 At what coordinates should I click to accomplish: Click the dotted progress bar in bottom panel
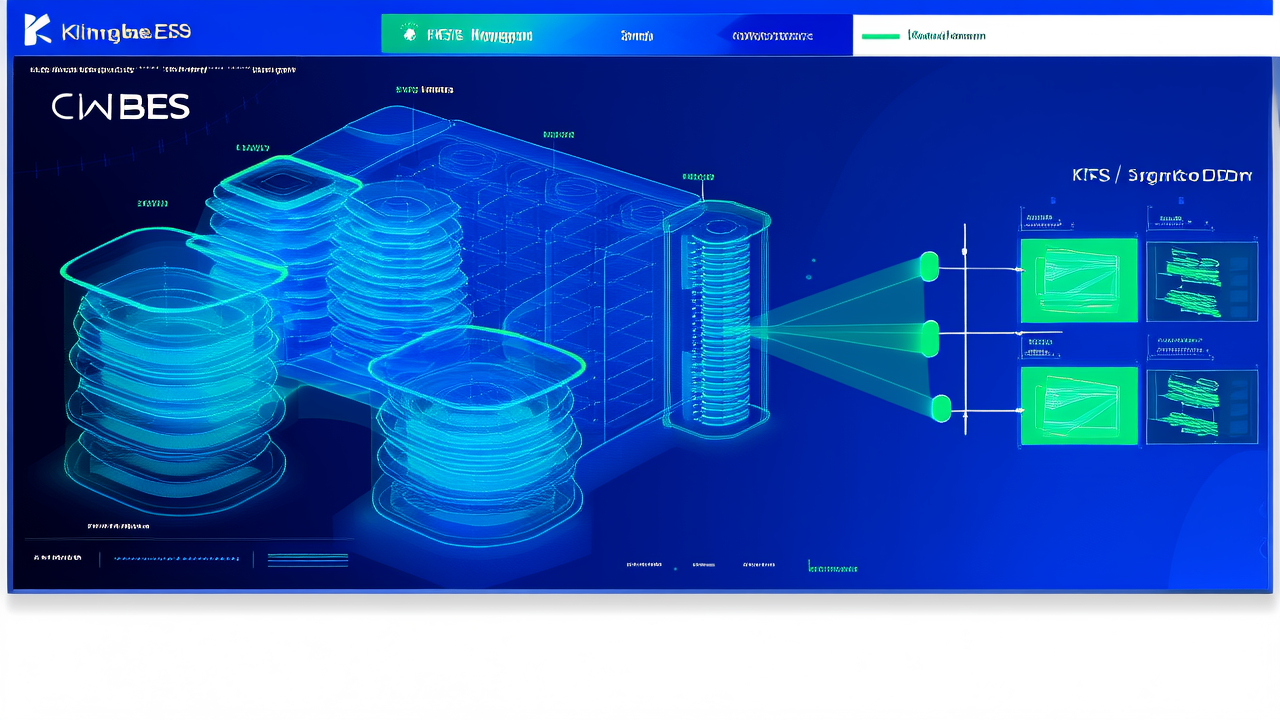click(175, 558)
